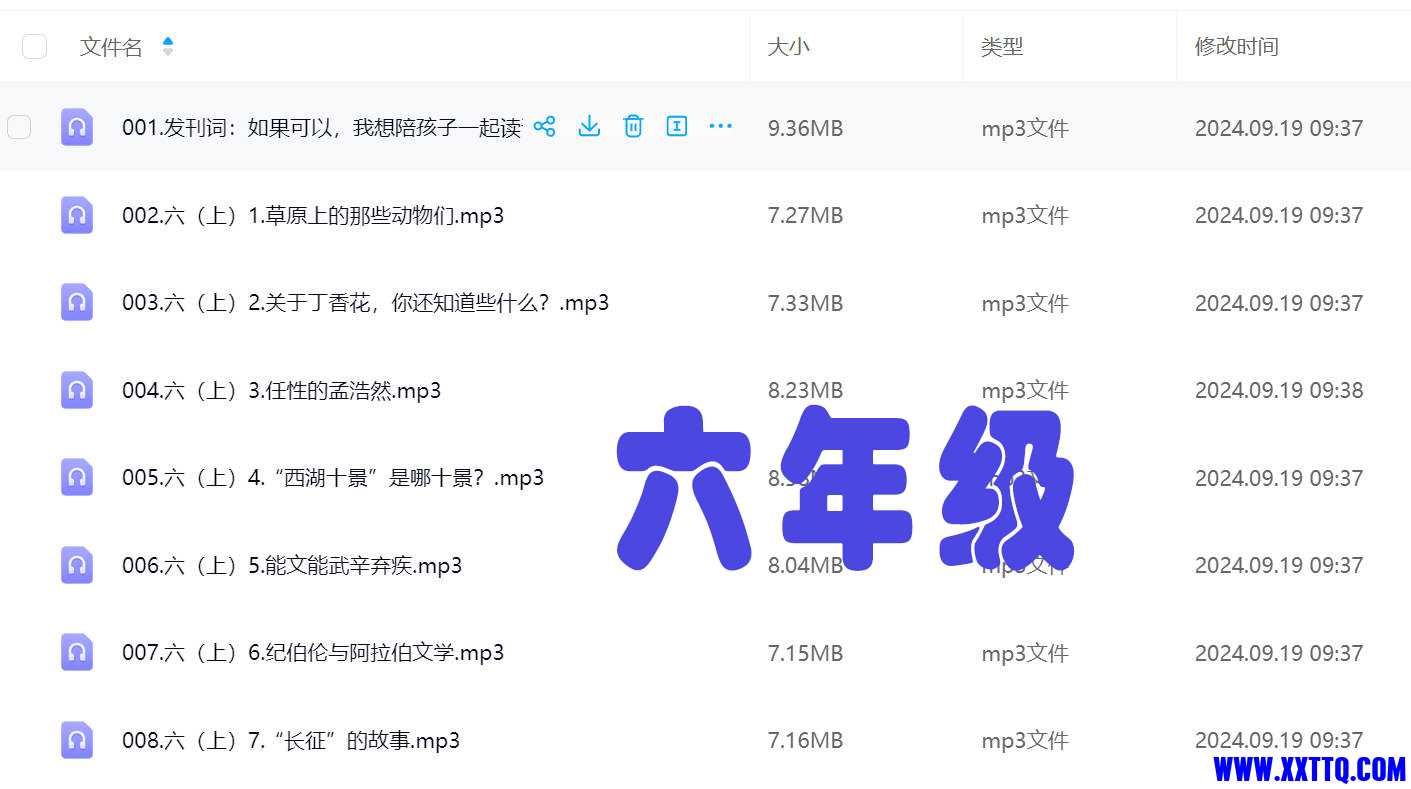Download the 001.发刊词 file
This screenshot has width=1411, height=789.
tap(589, 126)
